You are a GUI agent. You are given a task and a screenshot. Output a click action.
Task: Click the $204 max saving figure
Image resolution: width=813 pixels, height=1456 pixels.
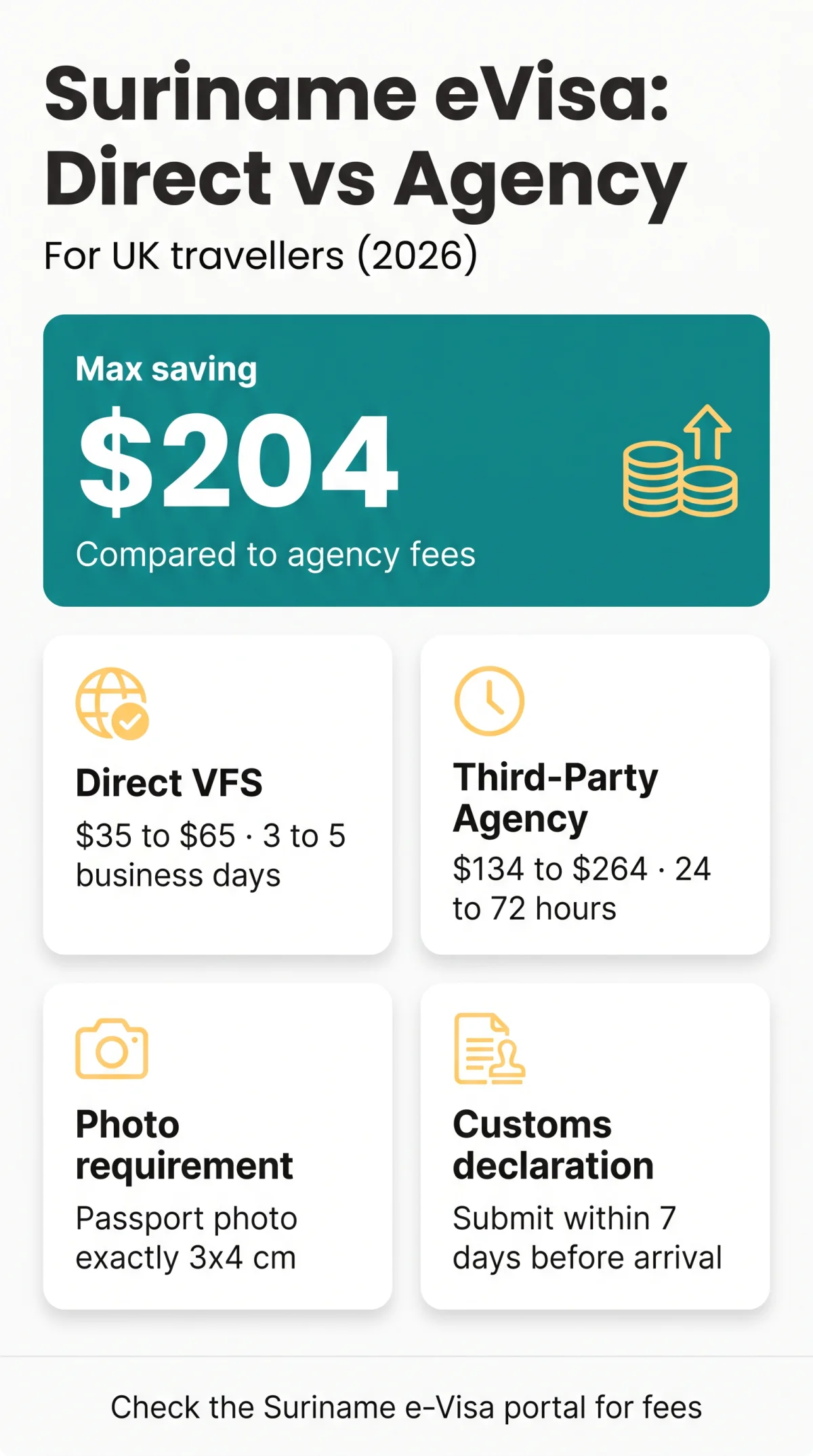tap(238, 462)
